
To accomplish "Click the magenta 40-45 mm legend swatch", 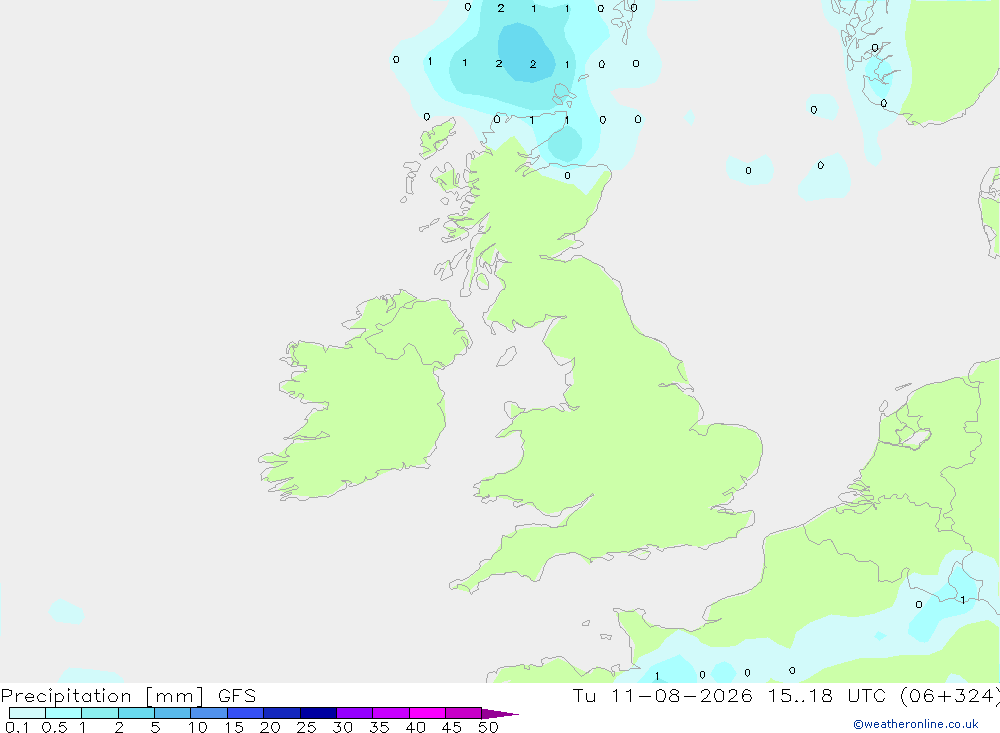I will tap(427, 713).
